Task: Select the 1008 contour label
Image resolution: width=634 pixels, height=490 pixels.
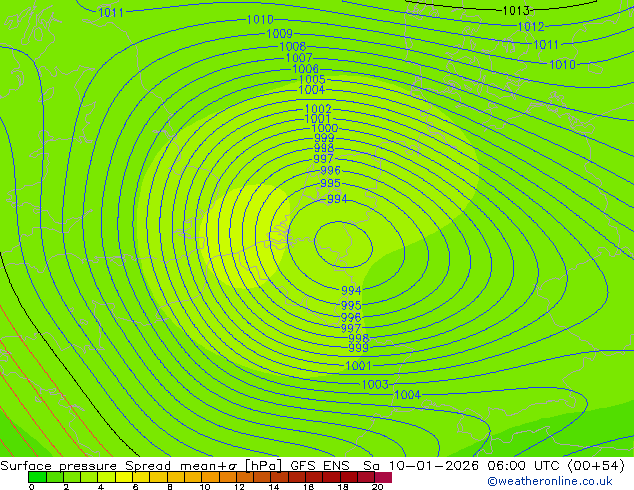Action: [x=293, y=46]
